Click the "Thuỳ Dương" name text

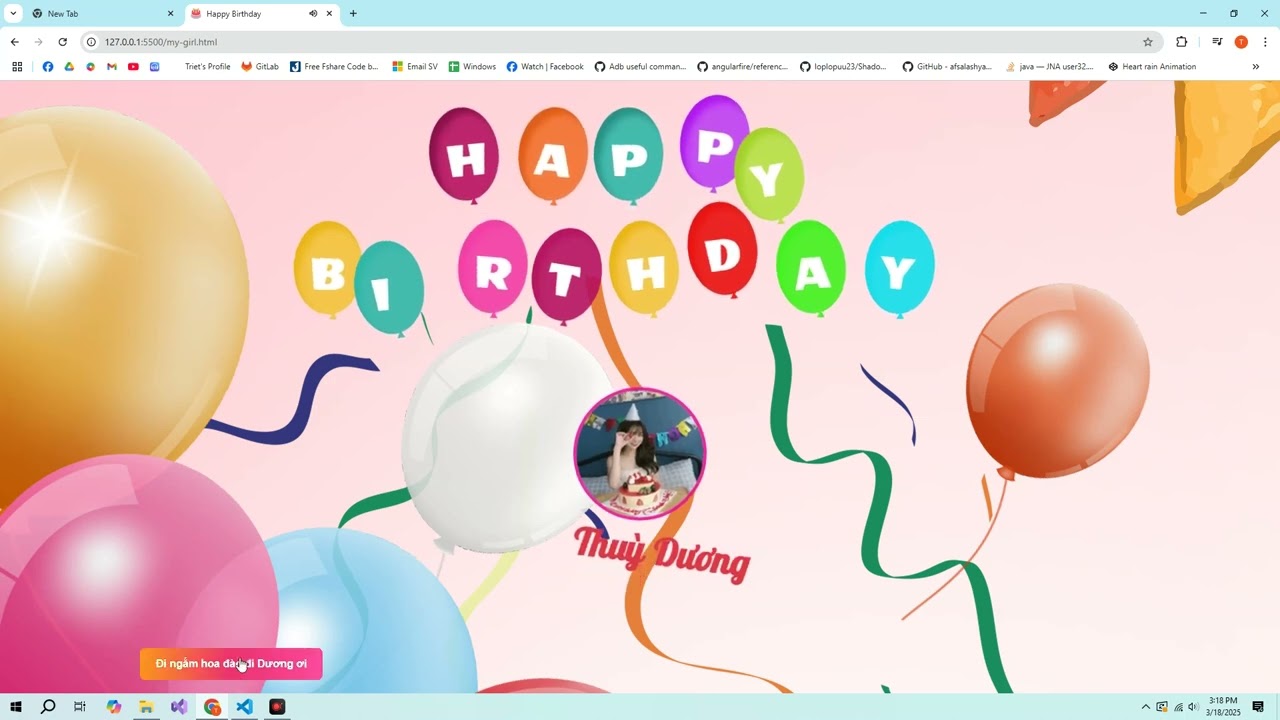(x=662, y=553)
